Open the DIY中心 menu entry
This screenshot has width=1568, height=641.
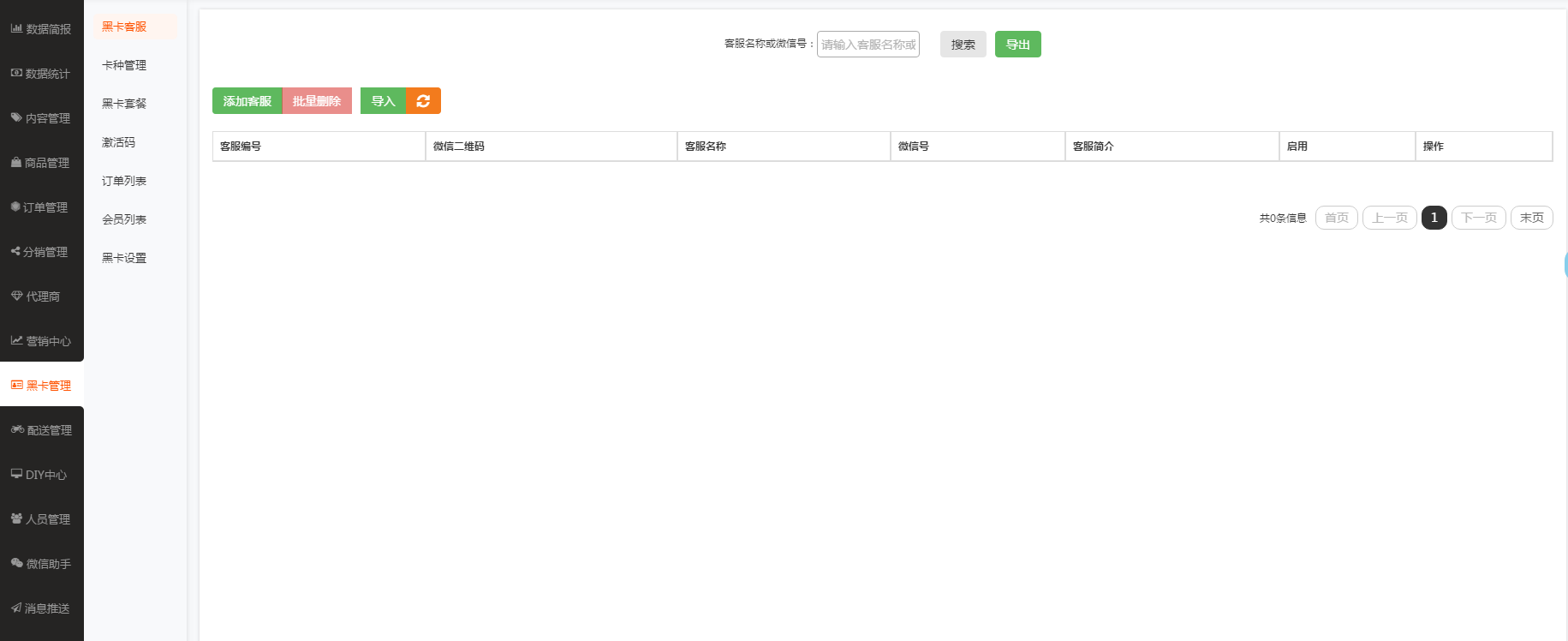click(41, 475)
